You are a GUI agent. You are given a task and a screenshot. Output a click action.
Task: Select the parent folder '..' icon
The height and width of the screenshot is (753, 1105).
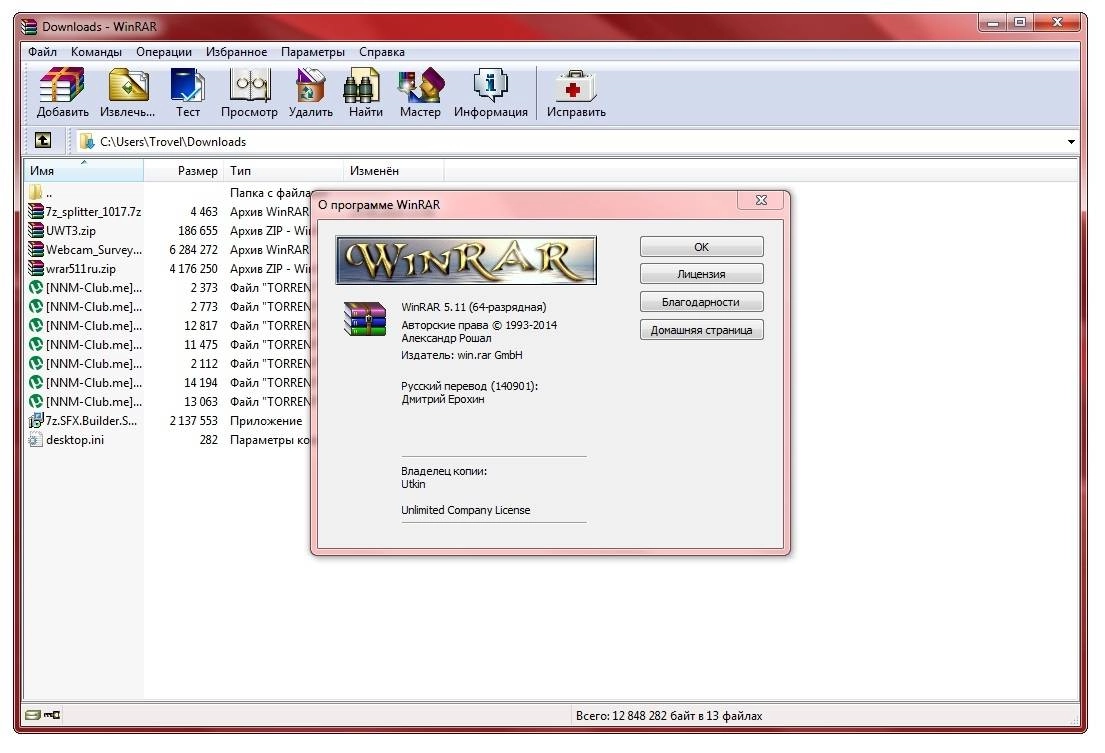[36, 192]
